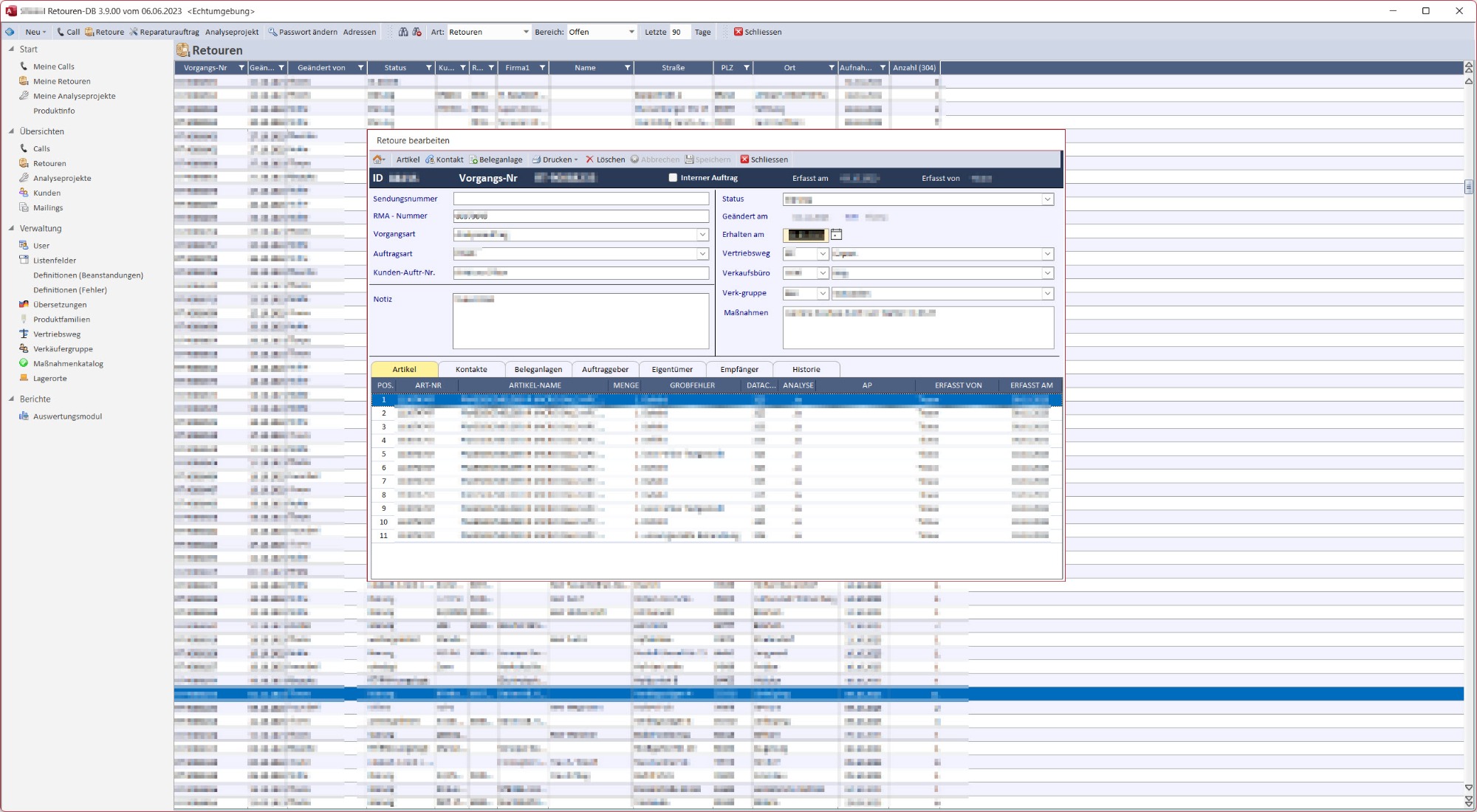
Task: Open Maßnahmenkatalog in the Verwaltung section
Action: tap(68, 363)
